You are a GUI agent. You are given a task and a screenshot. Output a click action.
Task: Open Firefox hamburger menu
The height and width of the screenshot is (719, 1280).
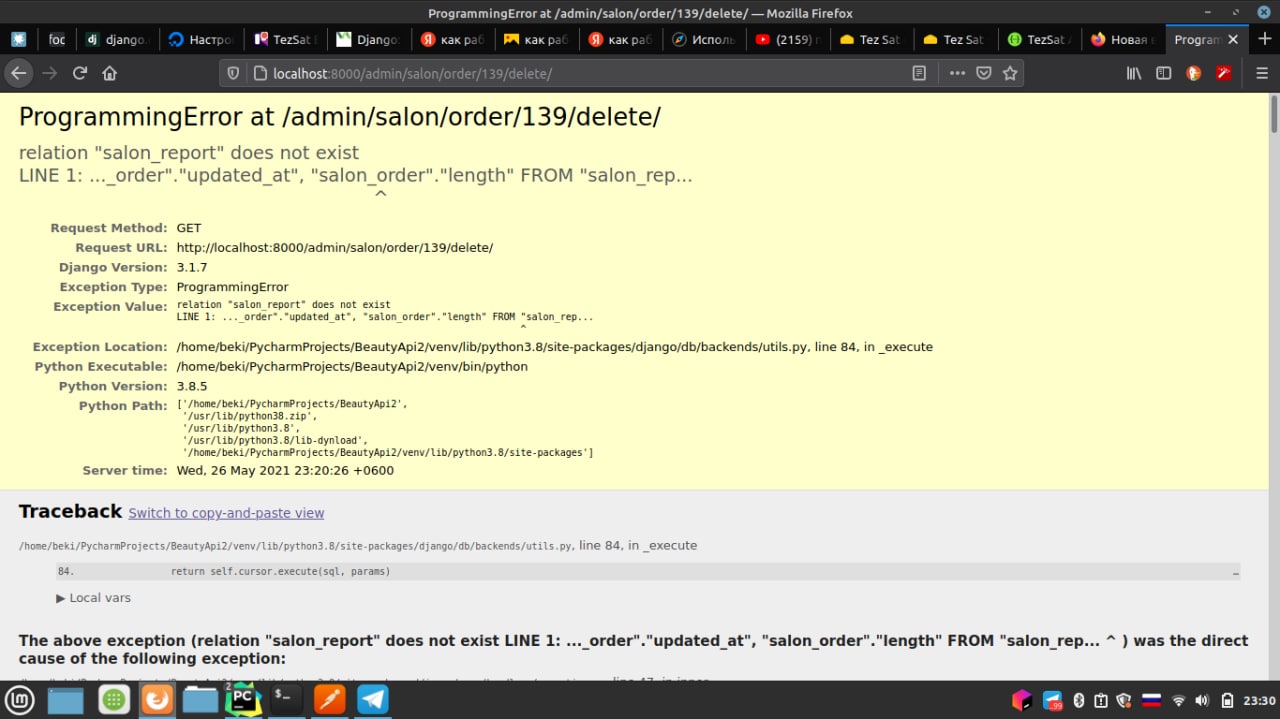1261,73
